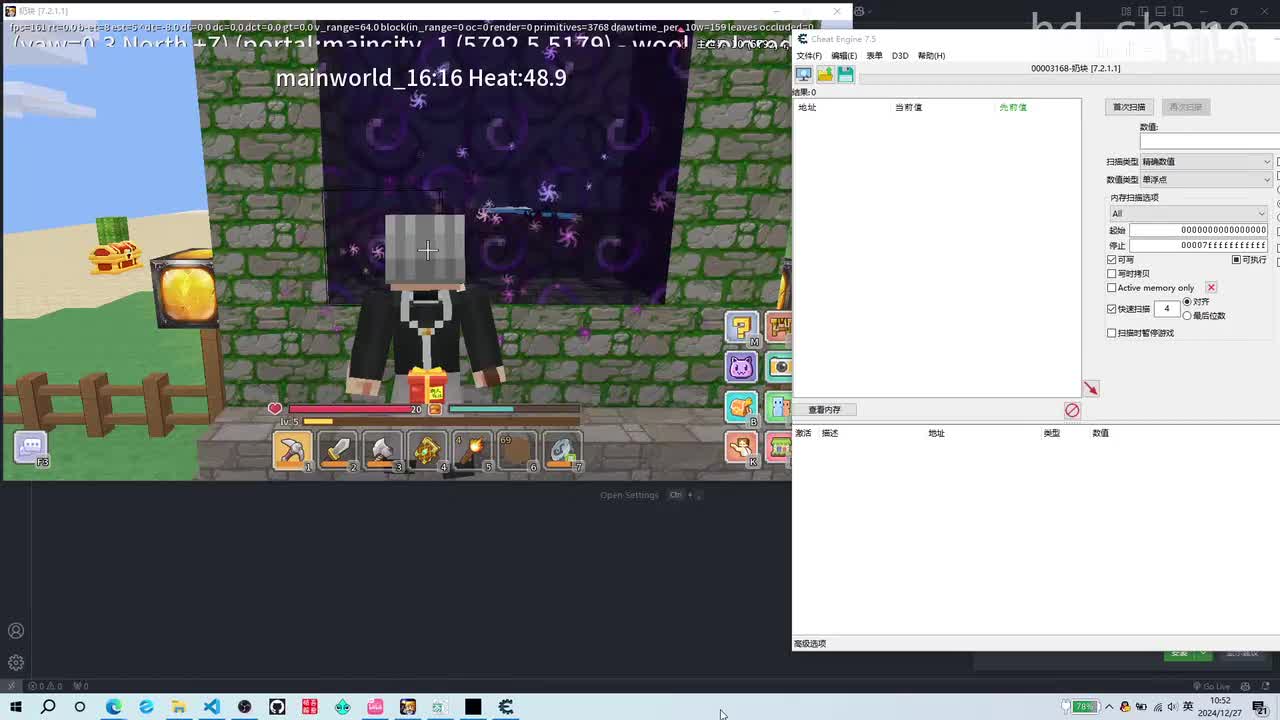This screenshot has height=720, width=1280.
Task: Click the 数值 scan value input field
Action: (1209, 142)
